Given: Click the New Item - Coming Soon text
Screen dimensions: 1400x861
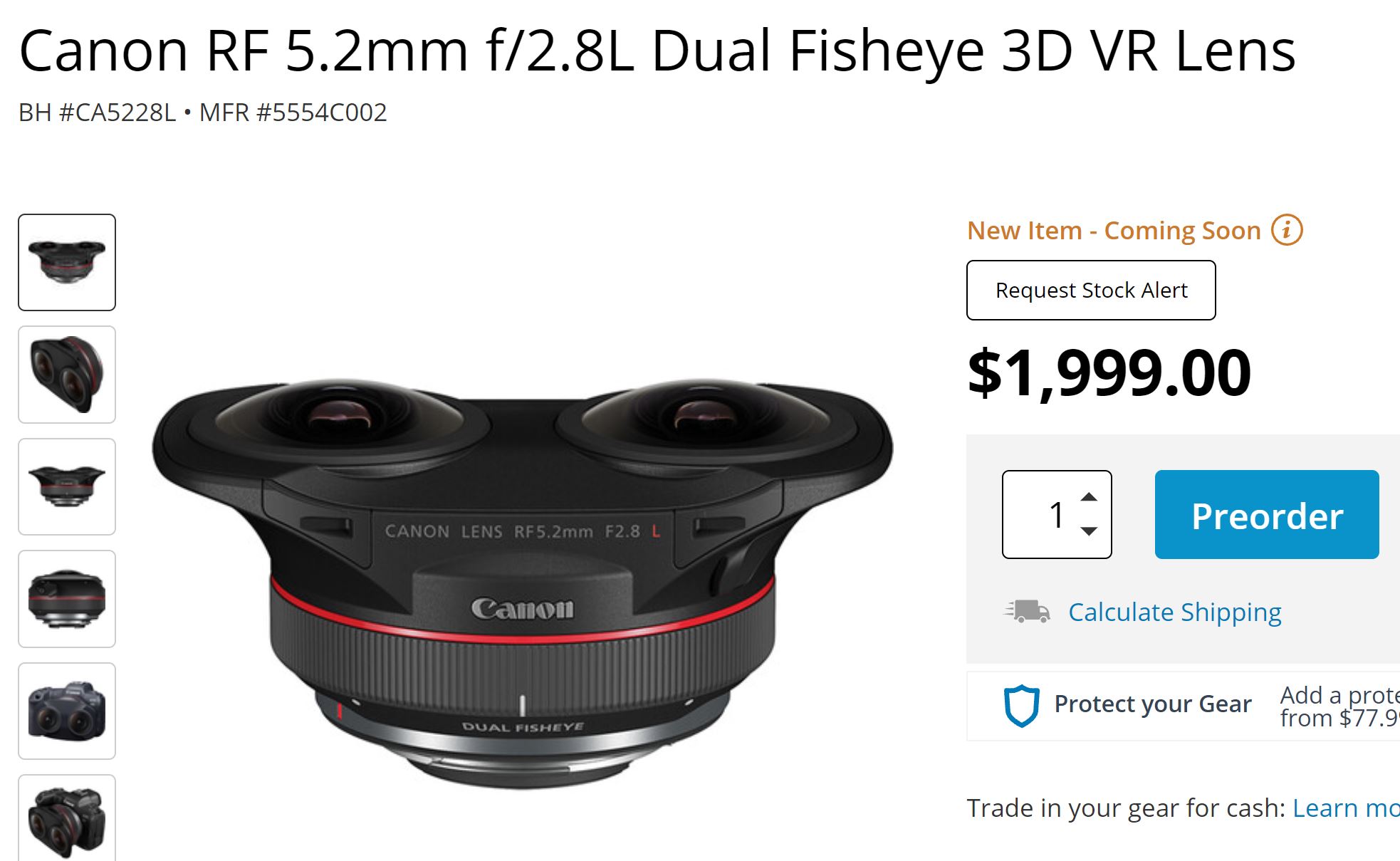Looking at the screenshot, I should (x=1114, y=231).
